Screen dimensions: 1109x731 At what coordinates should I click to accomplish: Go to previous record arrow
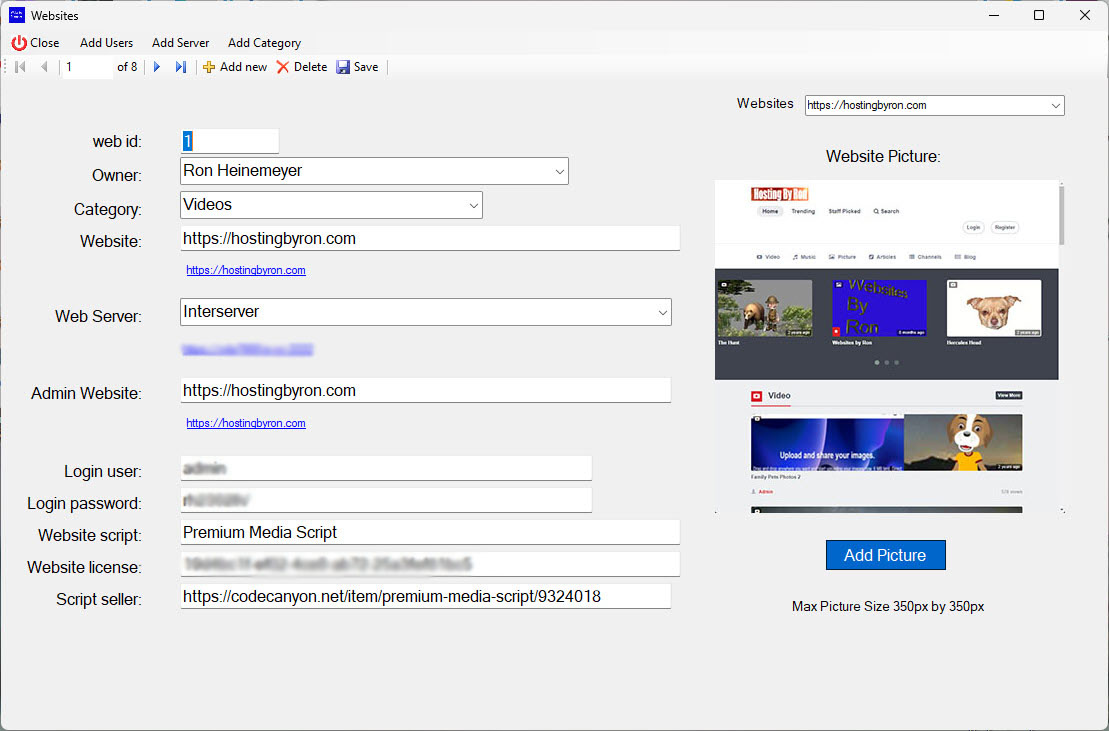tap(44, 67)
